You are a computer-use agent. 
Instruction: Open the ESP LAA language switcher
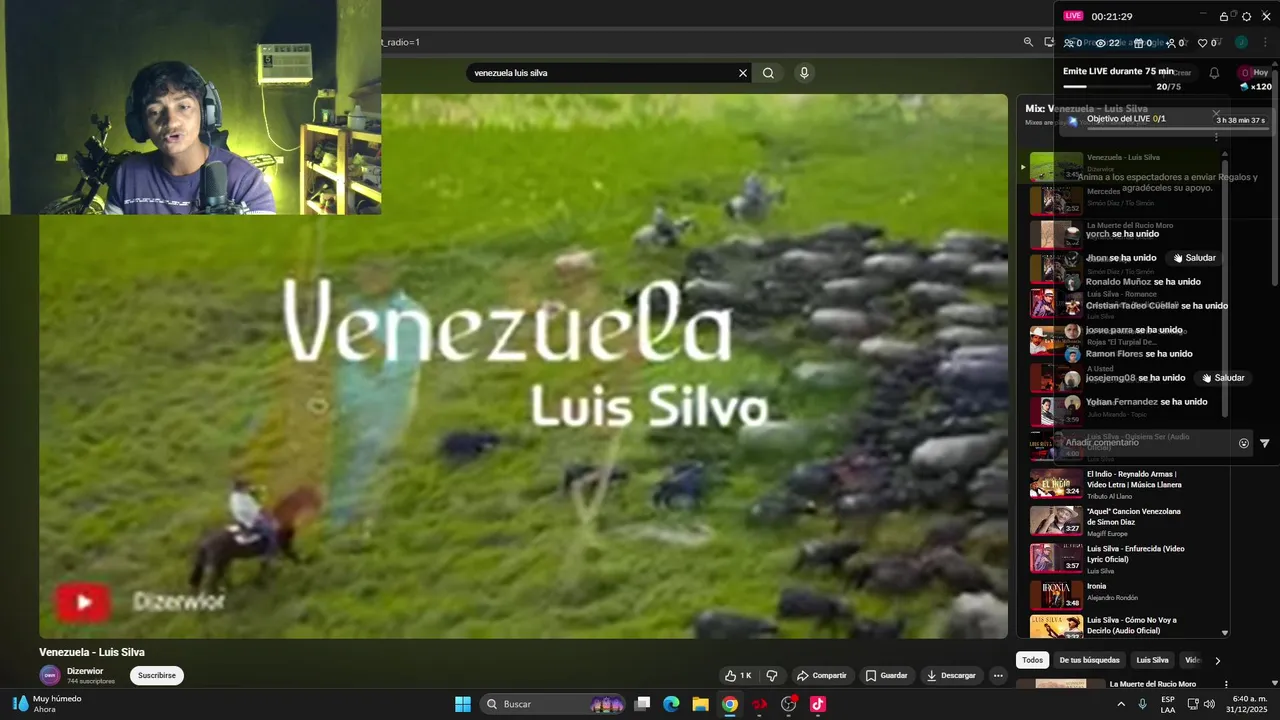1168,704
